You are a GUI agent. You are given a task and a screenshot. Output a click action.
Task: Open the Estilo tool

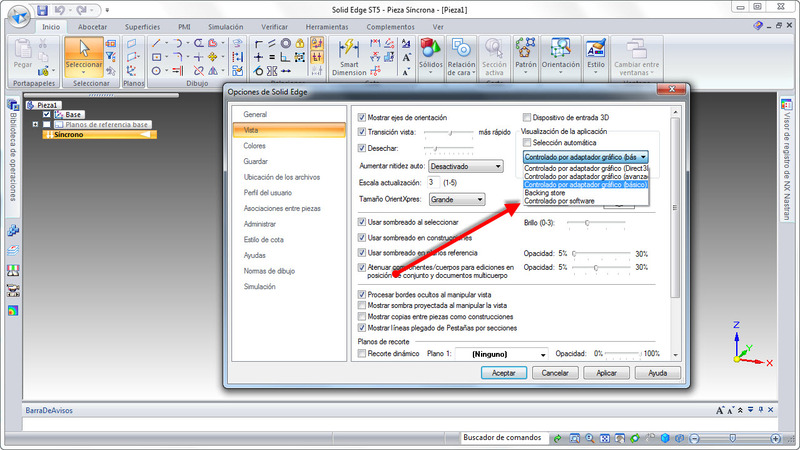point(595,56)
